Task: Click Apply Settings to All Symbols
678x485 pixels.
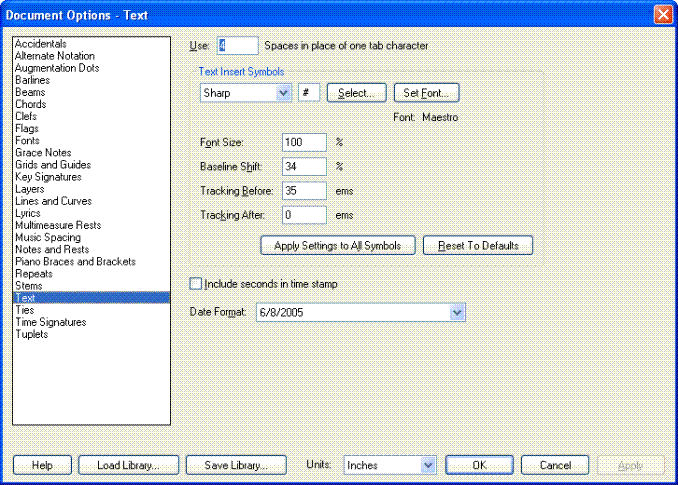Action: coord(337,245)
